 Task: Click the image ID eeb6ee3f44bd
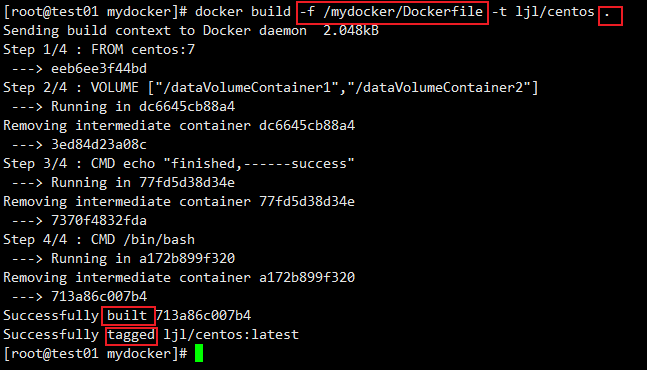point(99,68)
